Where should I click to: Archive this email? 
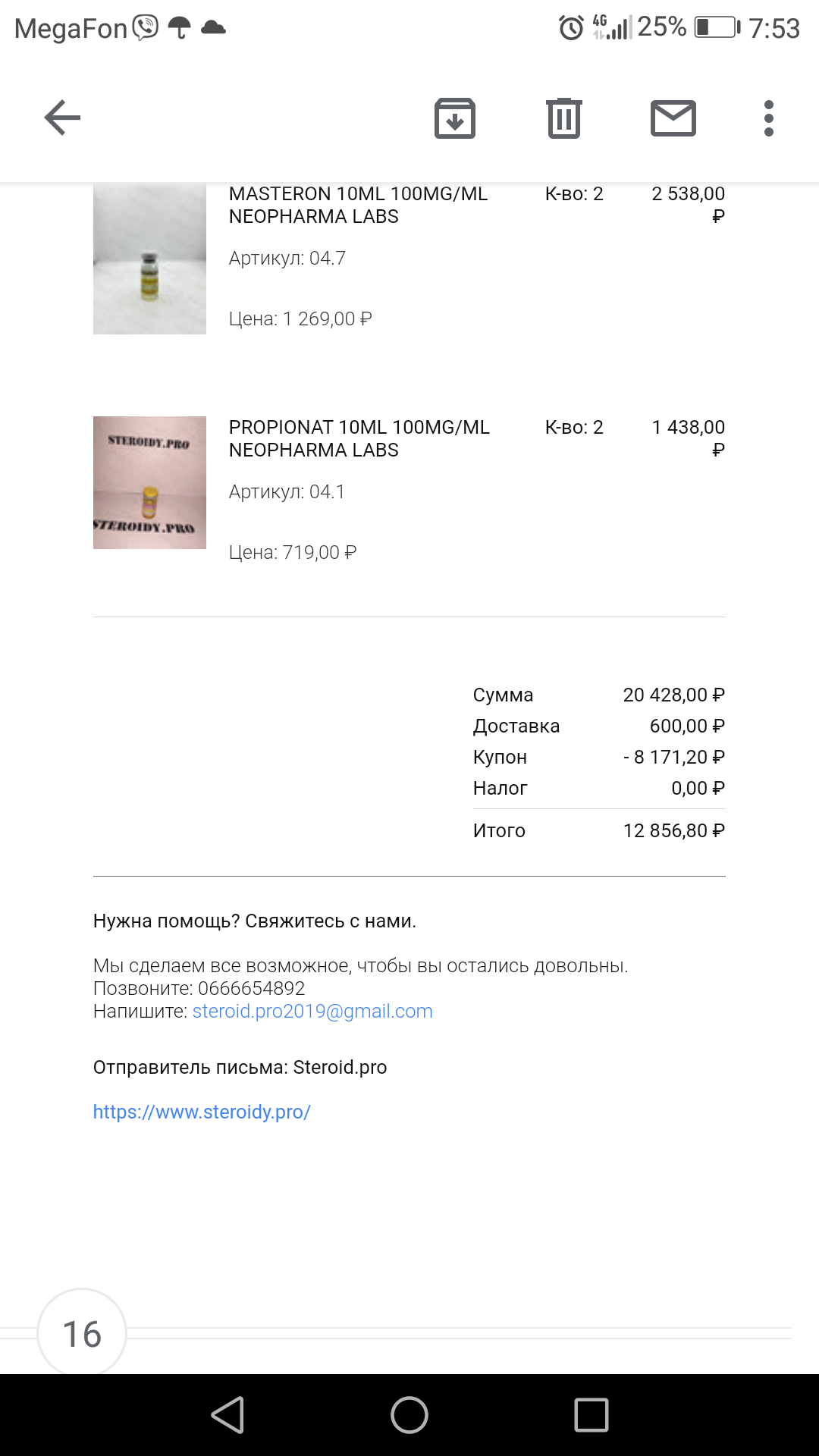455,118
